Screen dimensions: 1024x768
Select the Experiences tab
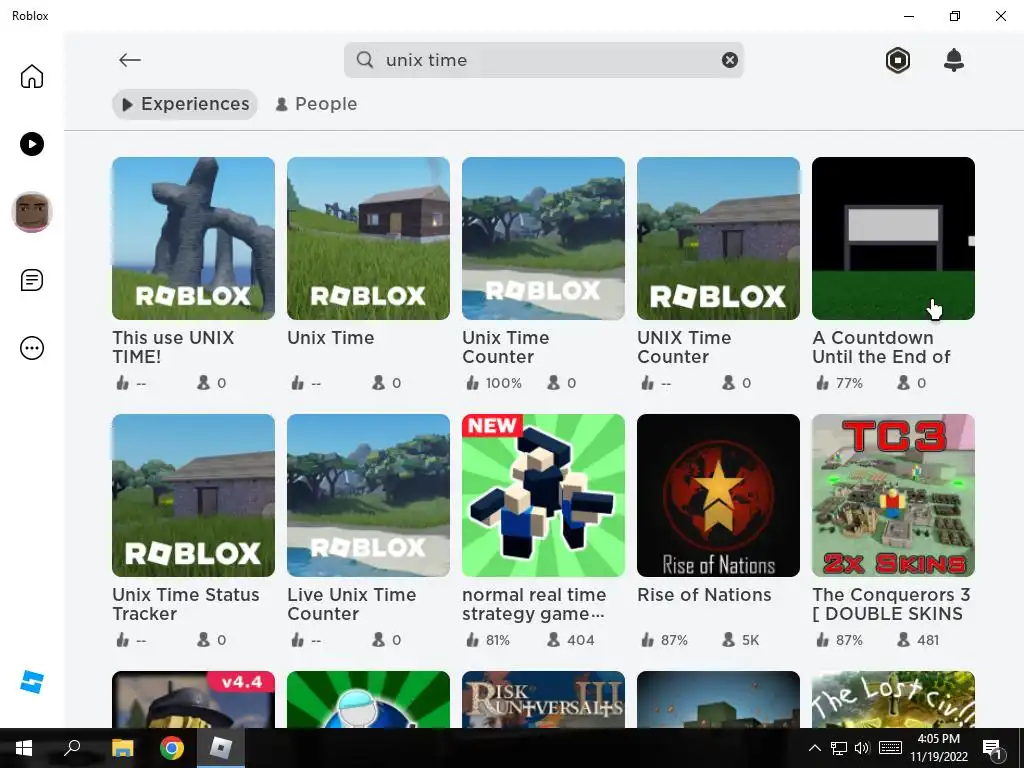click(185, 104)
